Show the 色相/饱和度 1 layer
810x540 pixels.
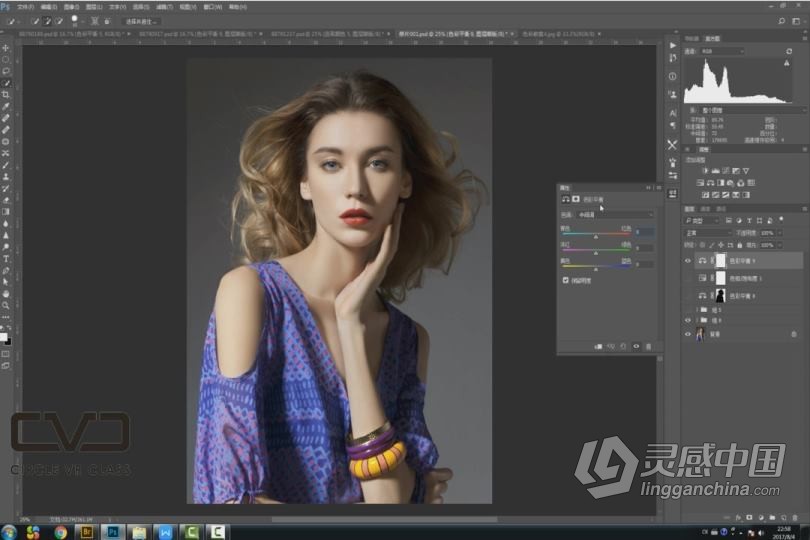point(688,279)
